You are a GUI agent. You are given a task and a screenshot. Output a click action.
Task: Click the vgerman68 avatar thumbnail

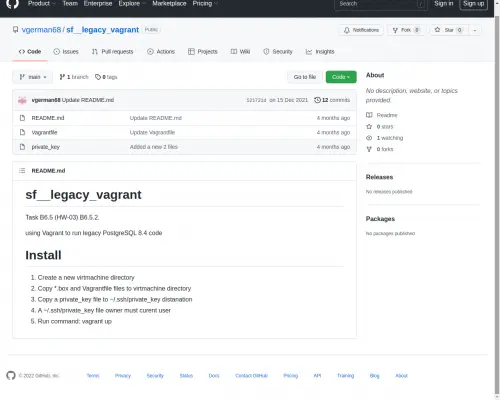tap(22, 100)
